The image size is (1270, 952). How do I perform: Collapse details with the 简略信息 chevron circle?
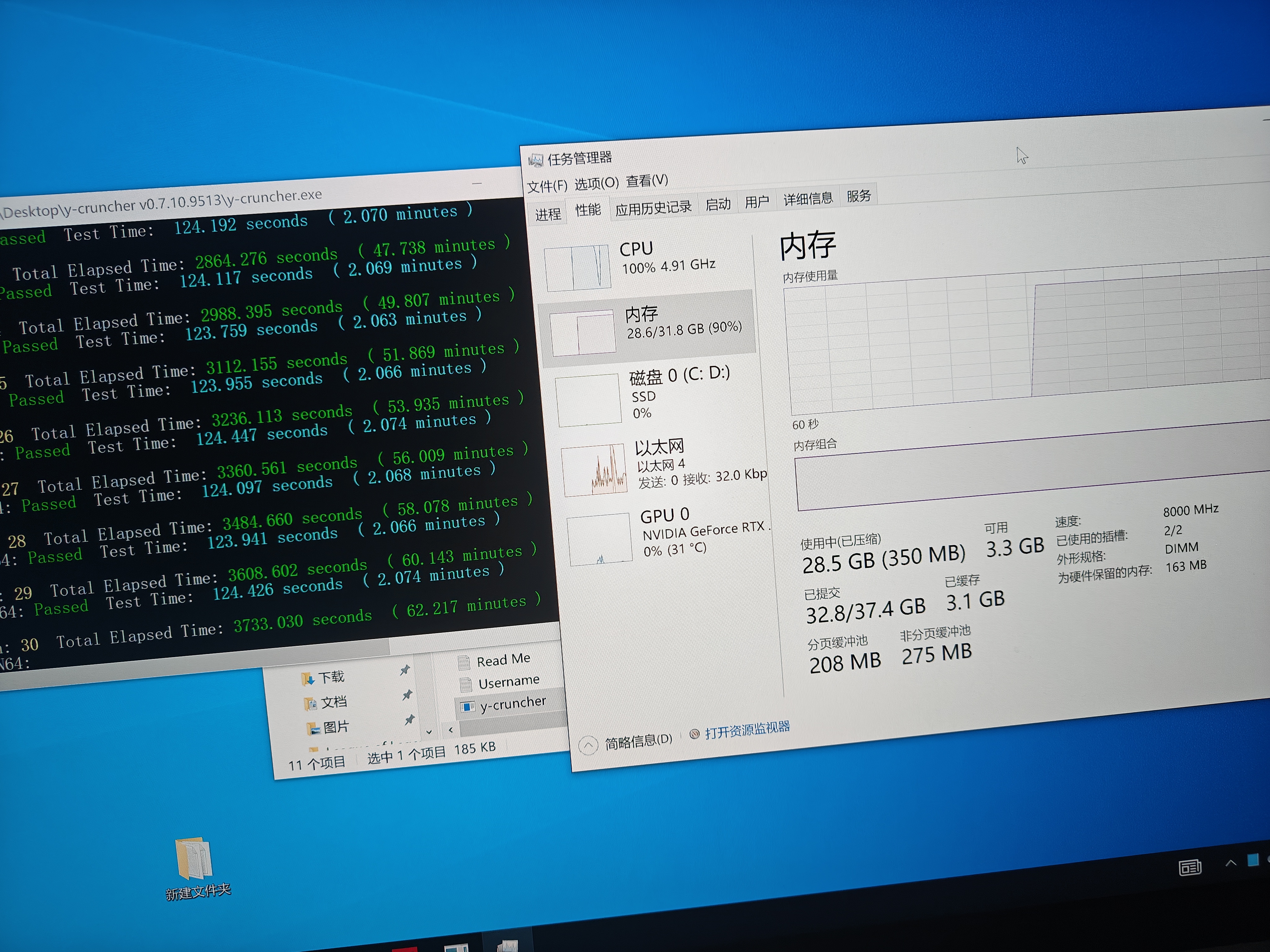(x=588, y=745)
